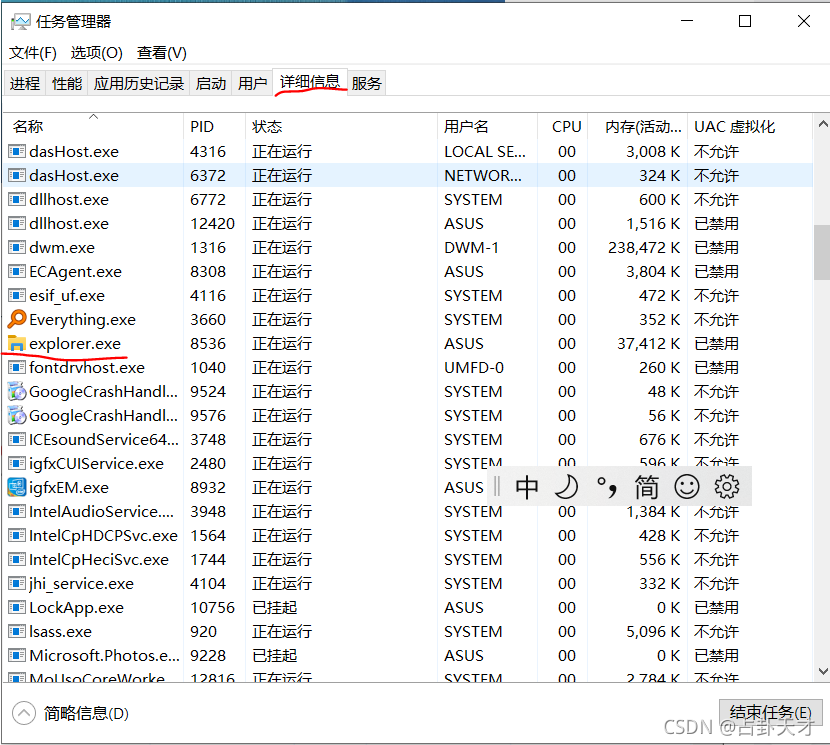Switch to the 用户 tab
The image size is (830, 745).
click(x=252, y=83)
